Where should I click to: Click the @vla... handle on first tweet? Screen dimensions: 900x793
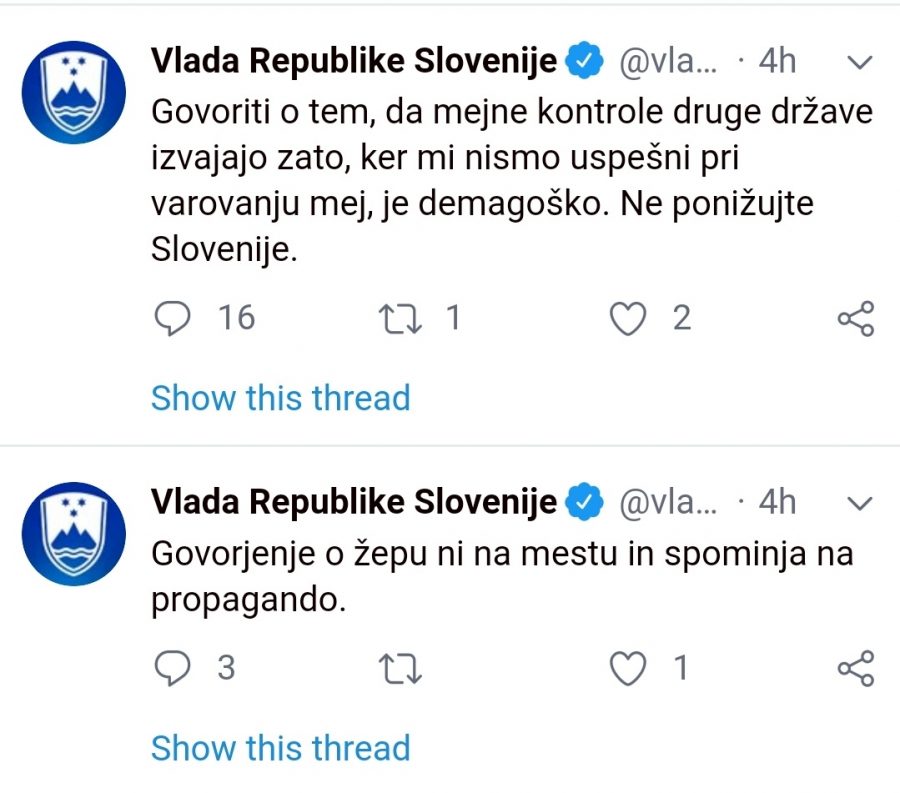(x=668, y=61)
